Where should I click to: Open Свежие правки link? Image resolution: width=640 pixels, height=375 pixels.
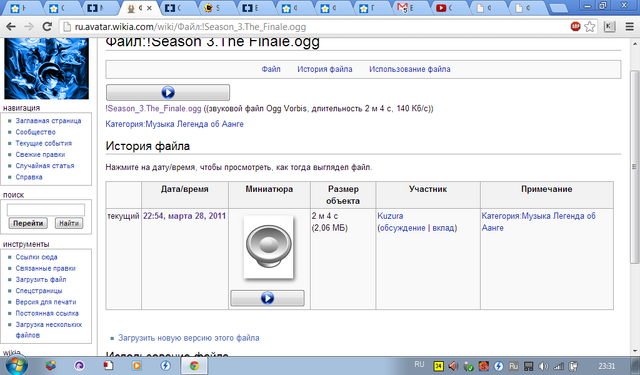[40, 155]
